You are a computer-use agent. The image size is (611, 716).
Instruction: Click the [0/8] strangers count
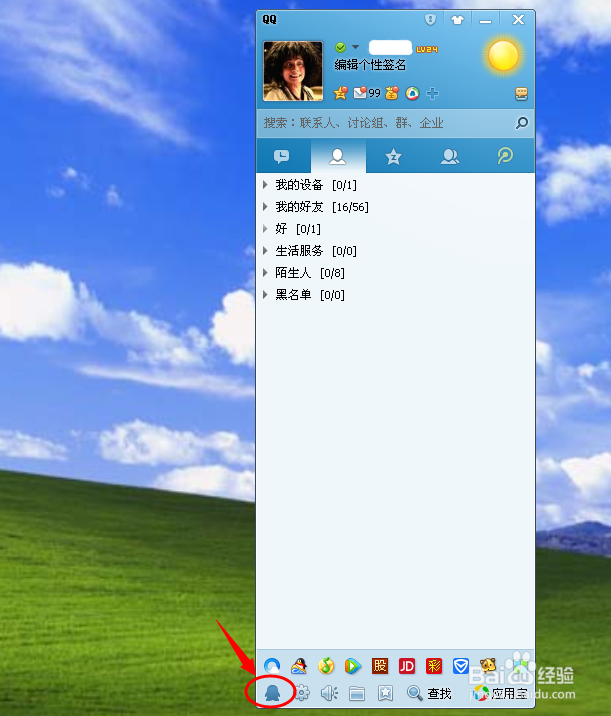[x=332, y=273]
